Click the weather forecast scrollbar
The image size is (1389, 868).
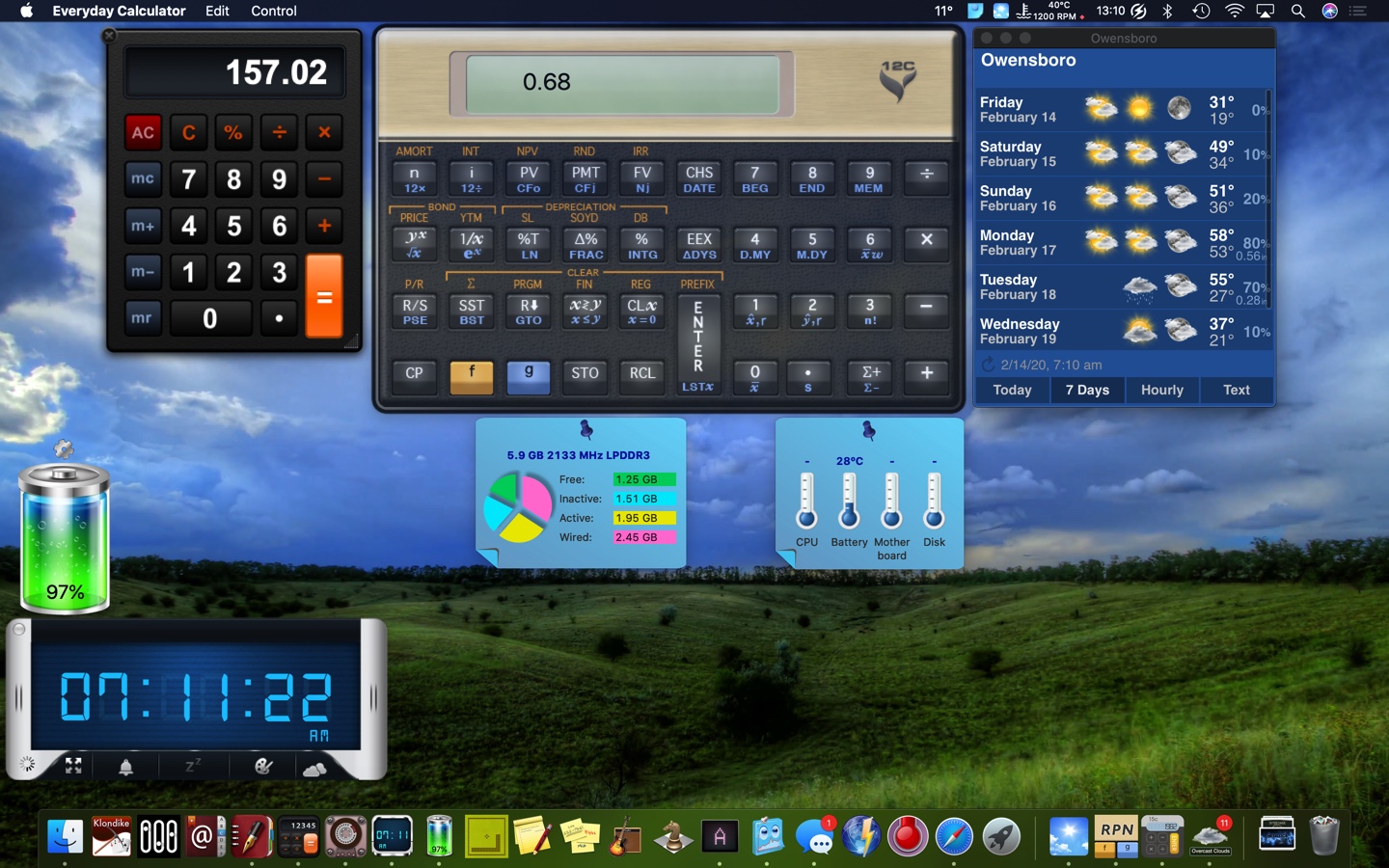coord(1268,198)
